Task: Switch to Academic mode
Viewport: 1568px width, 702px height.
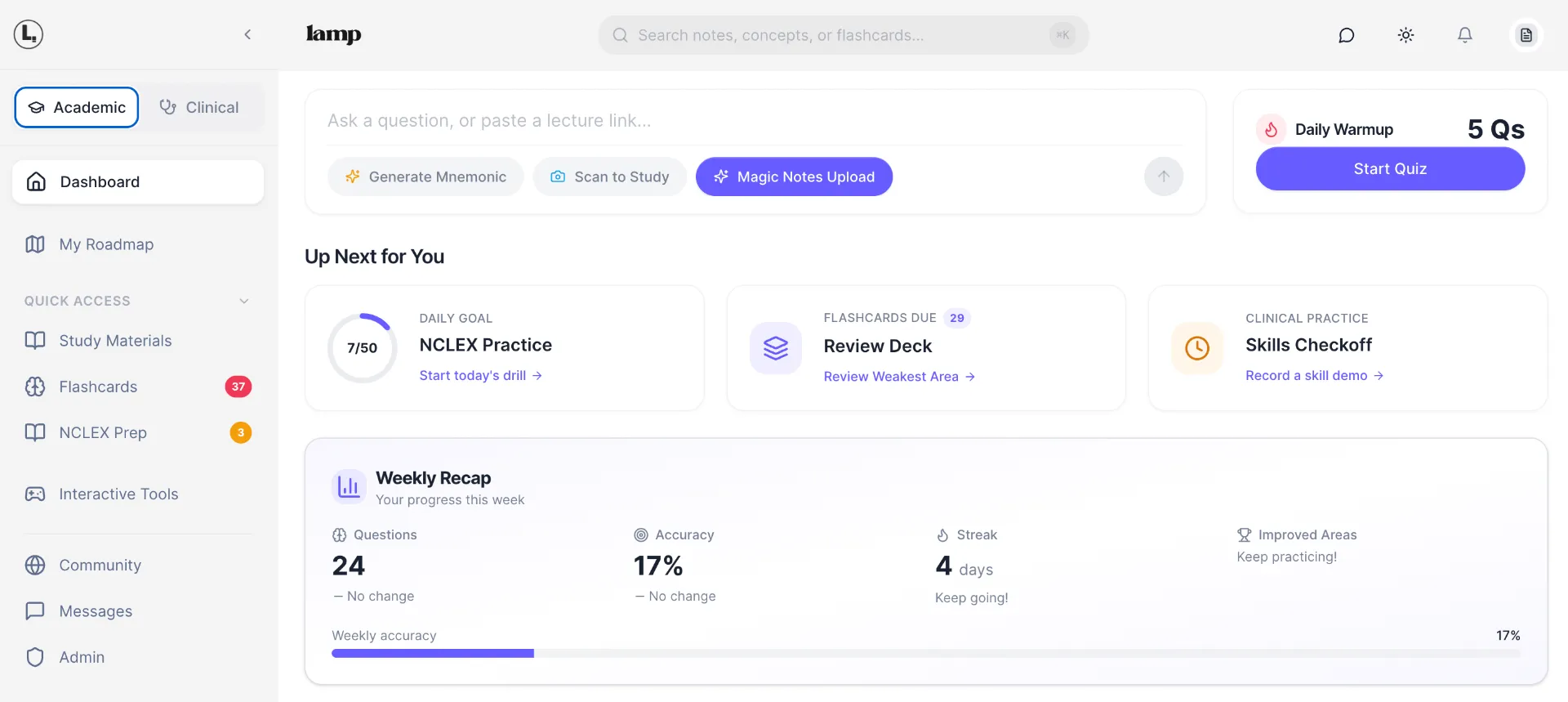Action: (77, 108)
